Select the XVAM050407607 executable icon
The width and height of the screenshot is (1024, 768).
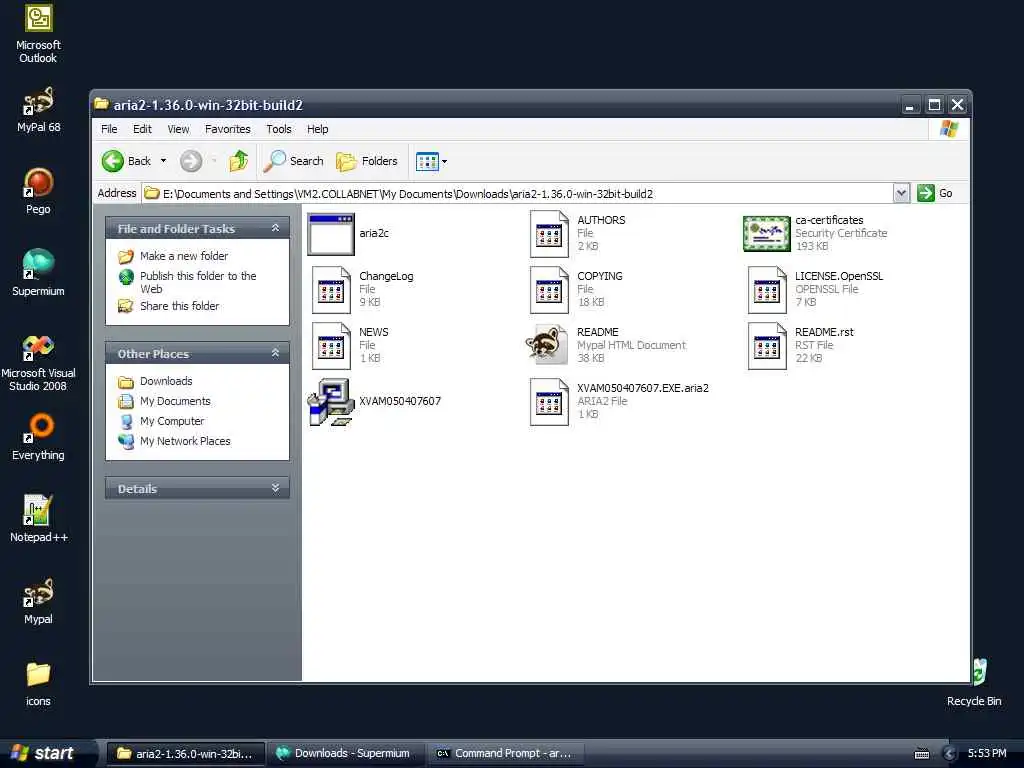331,402
